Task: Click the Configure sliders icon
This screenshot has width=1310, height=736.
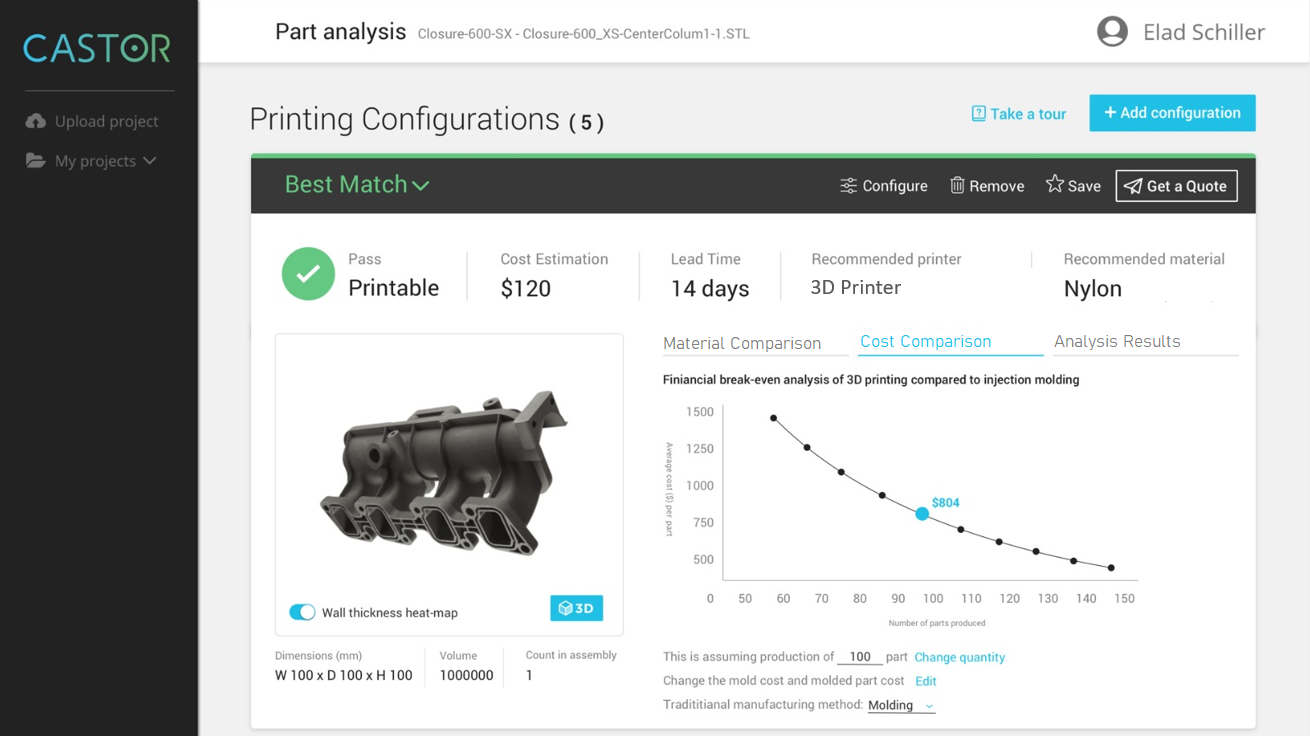Action: (x=848, y=186)
